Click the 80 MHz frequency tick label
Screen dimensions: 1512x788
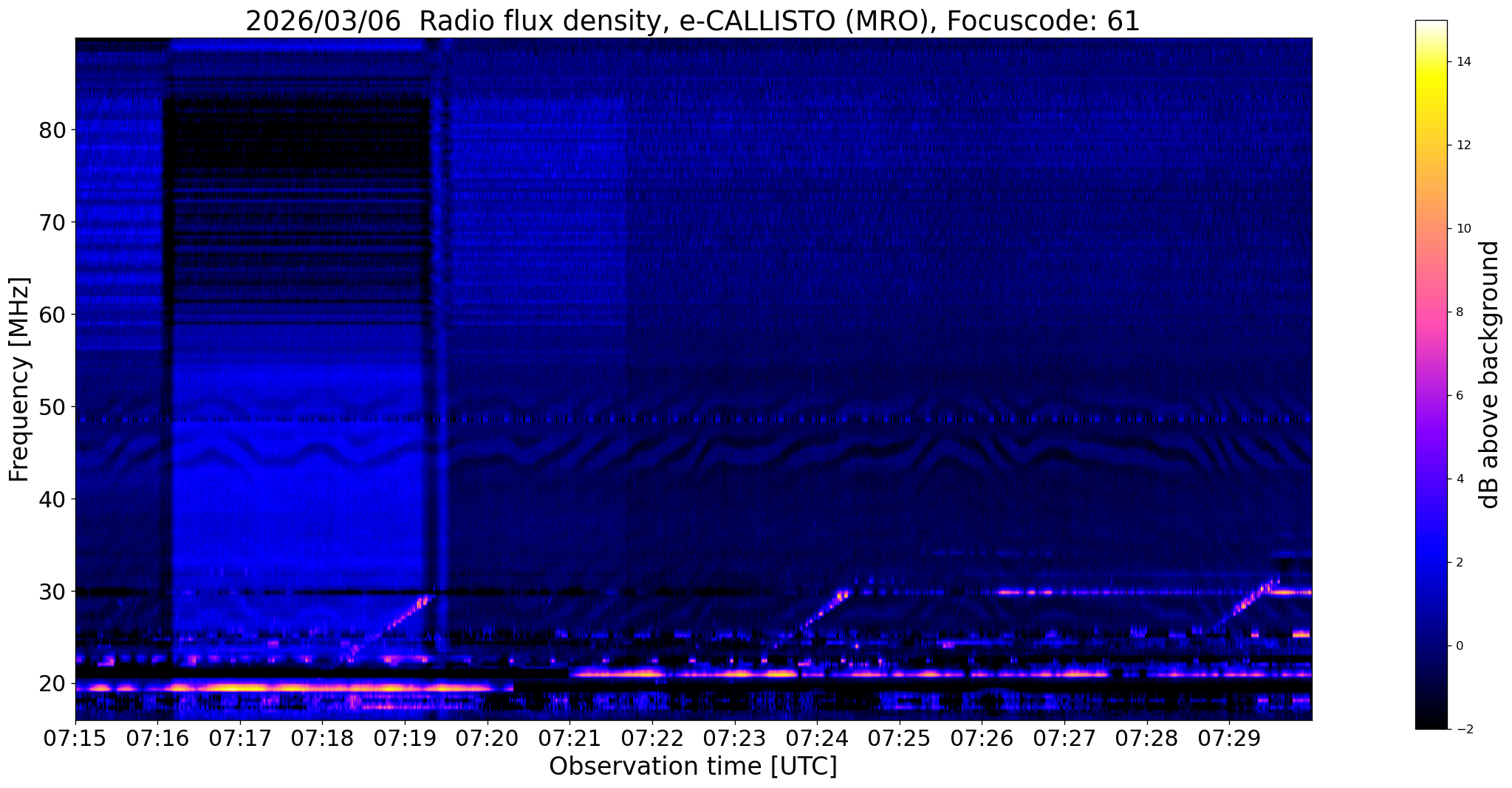[x=52, y=130]
